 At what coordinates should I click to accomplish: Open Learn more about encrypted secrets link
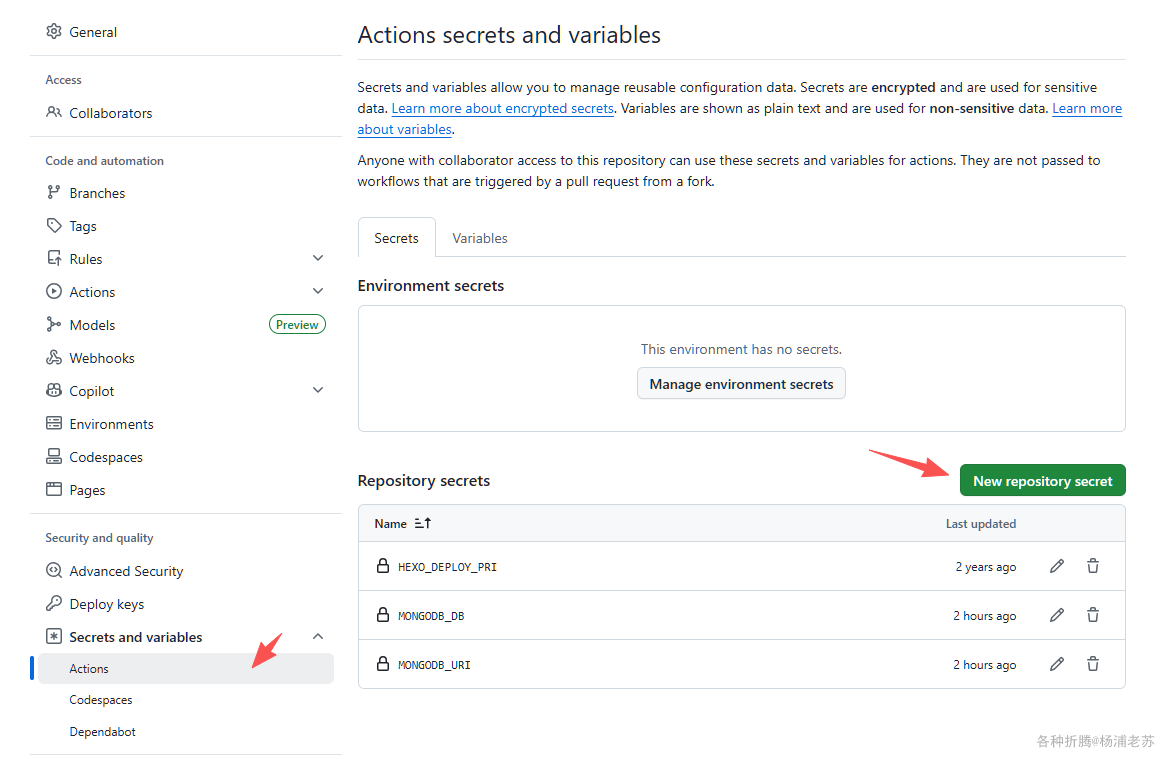(502, 109)
